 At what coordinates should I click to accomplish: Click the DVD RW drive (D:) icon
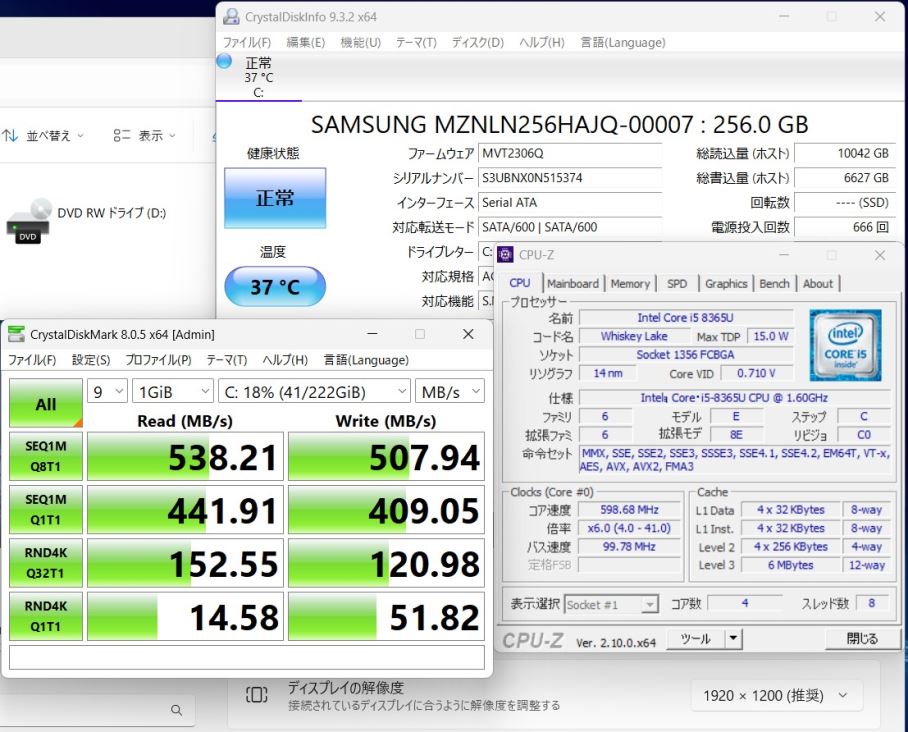click(29, 220)
